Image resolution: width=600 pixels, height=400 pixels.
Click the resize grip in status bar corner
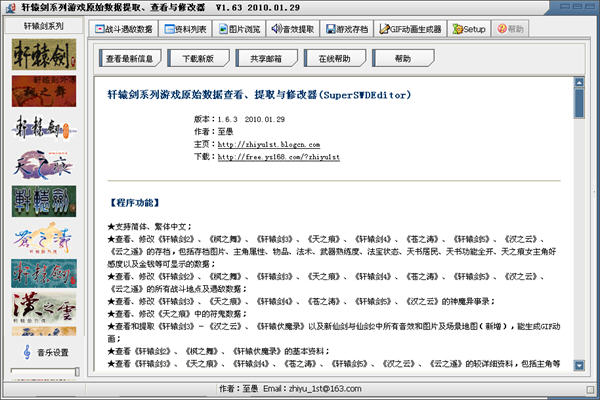tap(590, 390)
